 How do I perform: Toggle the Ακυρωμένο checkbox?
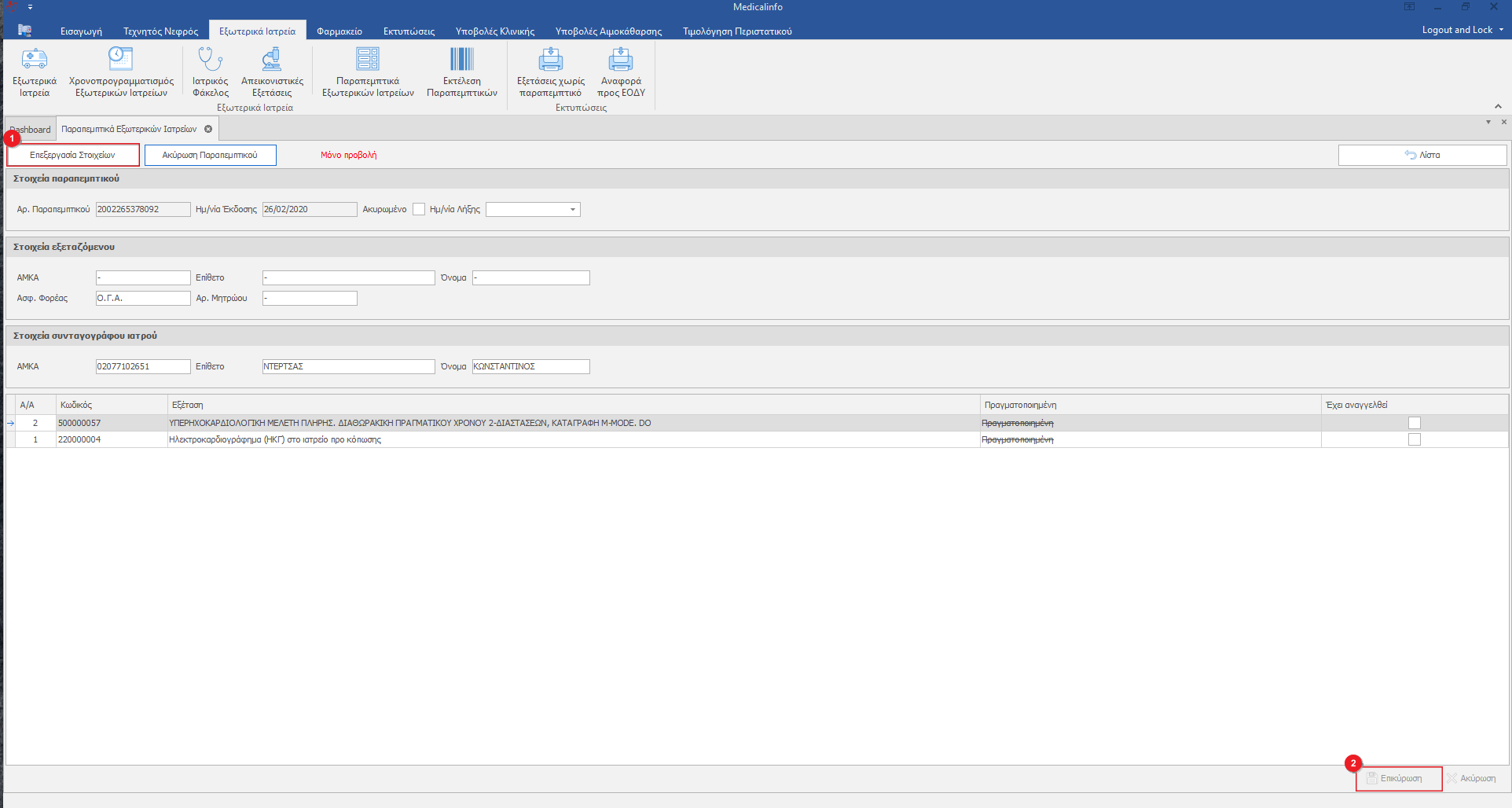(x=419, y=209)
